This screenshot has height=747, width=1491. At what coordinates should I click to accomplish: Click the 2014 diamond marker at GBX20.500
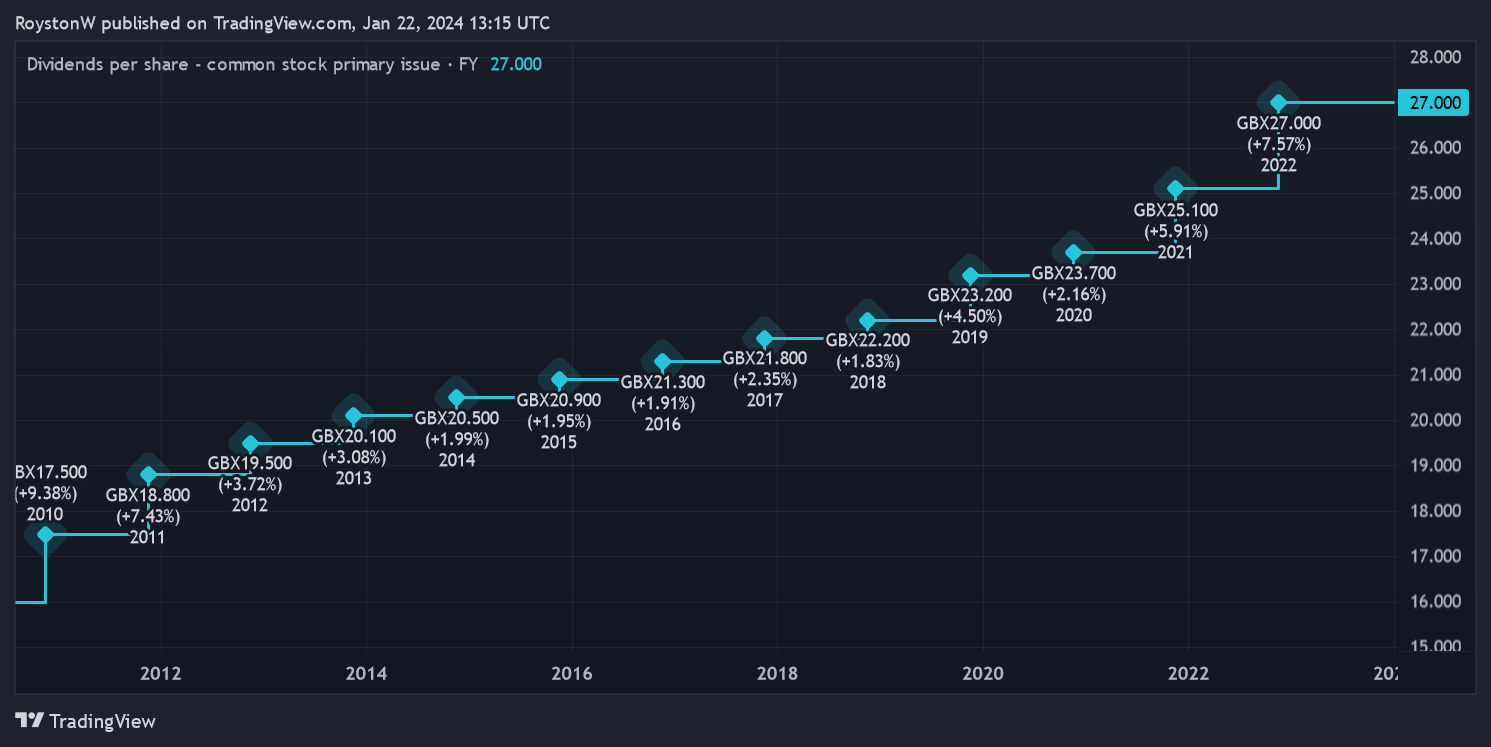click(457, 398)
